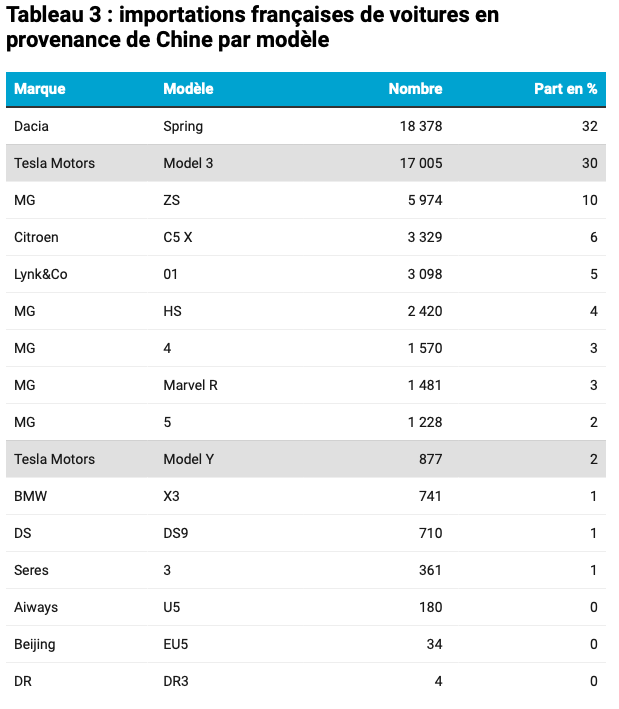Select the 18 378 number cell
619x709 pixels.
(x=419, y=126)
